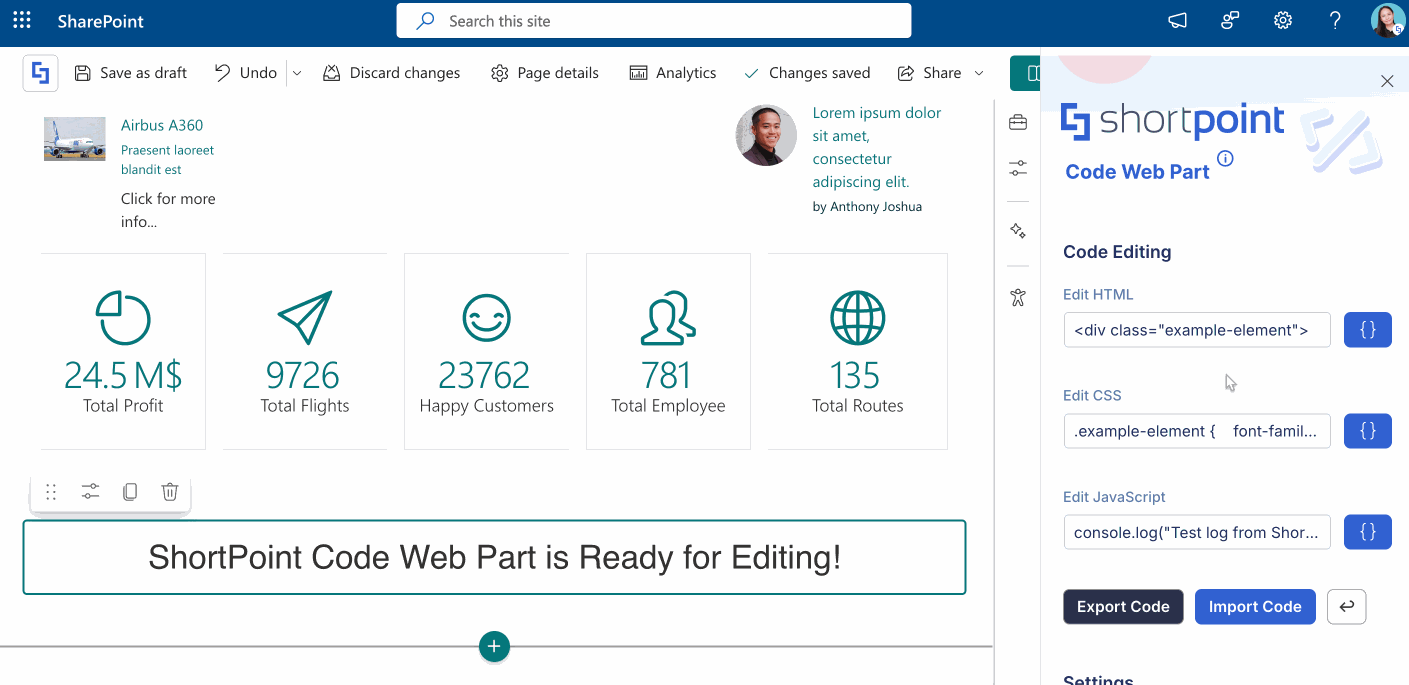Screen dimensions: 1409x685
Task: Click the Changes saved status
Action: (x=807, y=73)
